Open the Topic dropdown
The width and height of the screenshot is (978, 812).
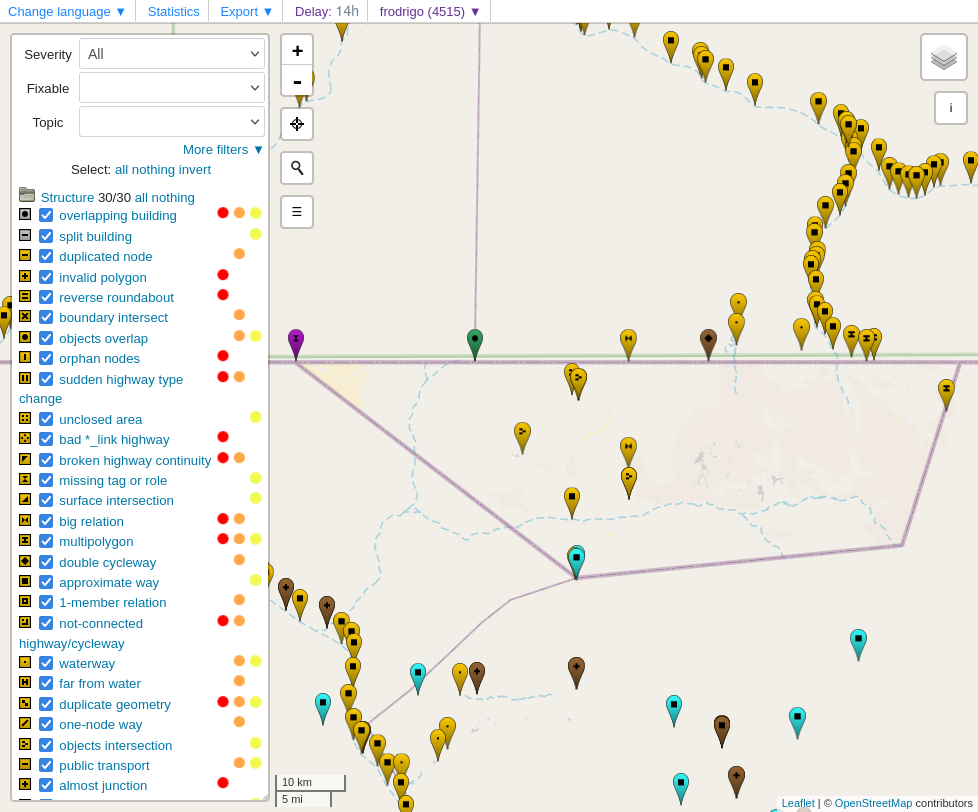tap(171, 122)
